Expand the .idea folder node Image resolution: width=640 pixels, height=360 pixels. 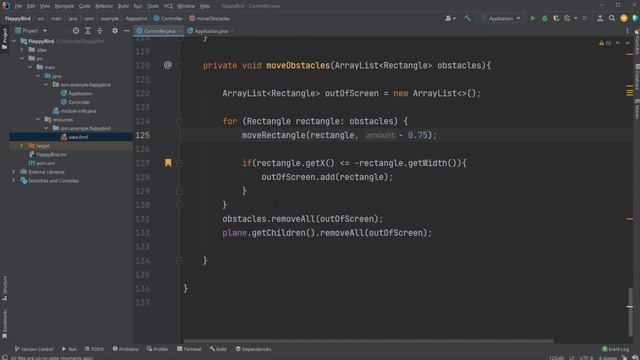click(x=22, y=50)
